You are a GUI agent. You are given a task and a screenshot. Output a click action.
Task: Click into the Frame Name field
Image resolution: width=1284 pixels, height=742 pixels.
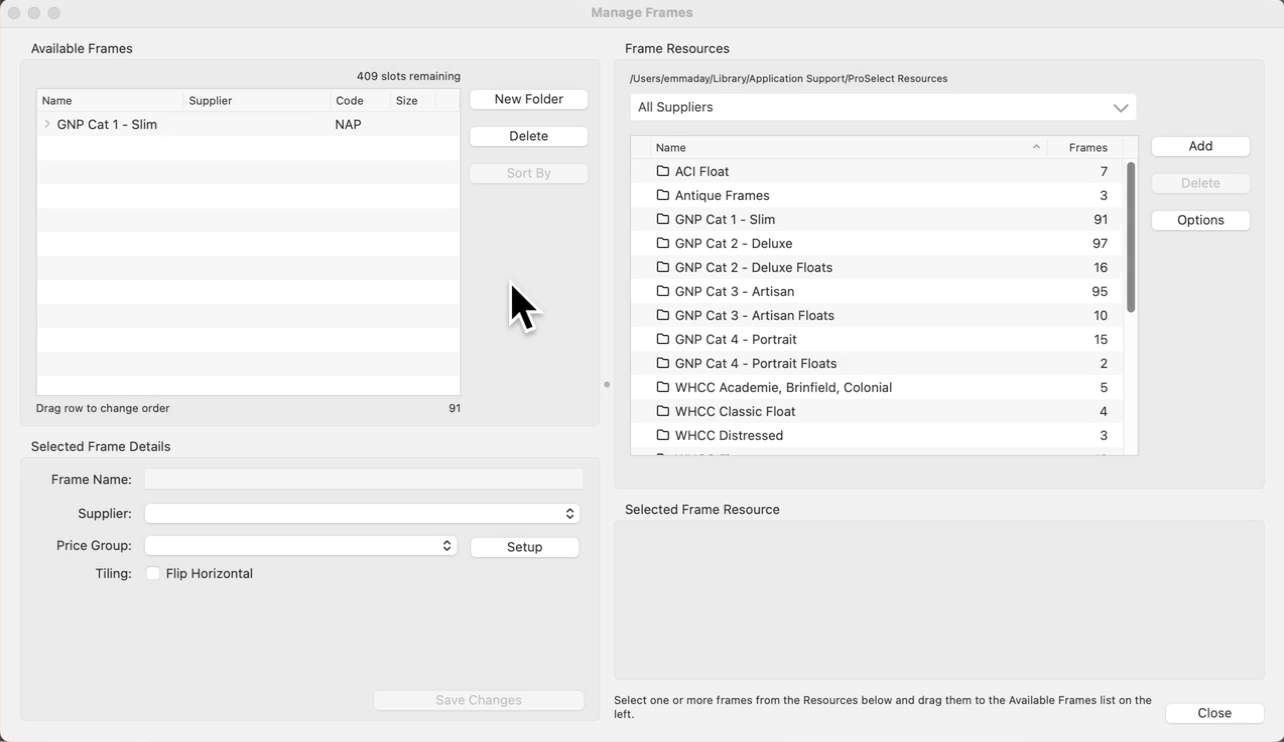coord(363,480)
